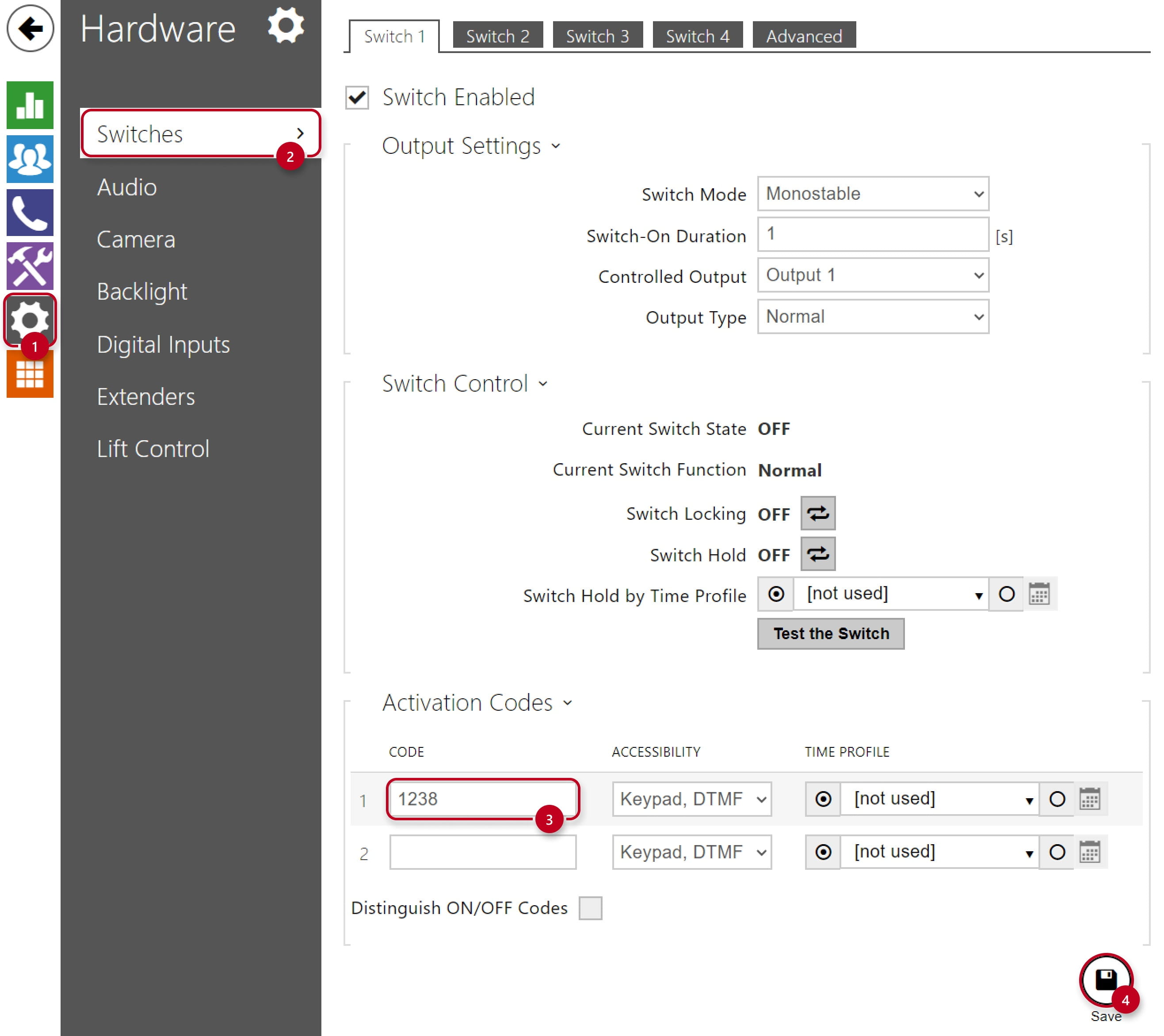Open the Output Type Normal dropdown

873,316
